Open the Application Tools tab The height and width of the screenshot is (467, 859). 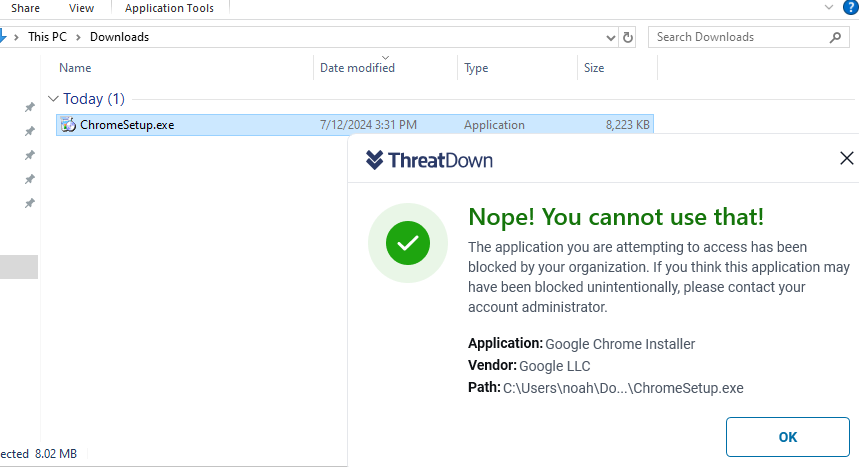click(169, 8)
